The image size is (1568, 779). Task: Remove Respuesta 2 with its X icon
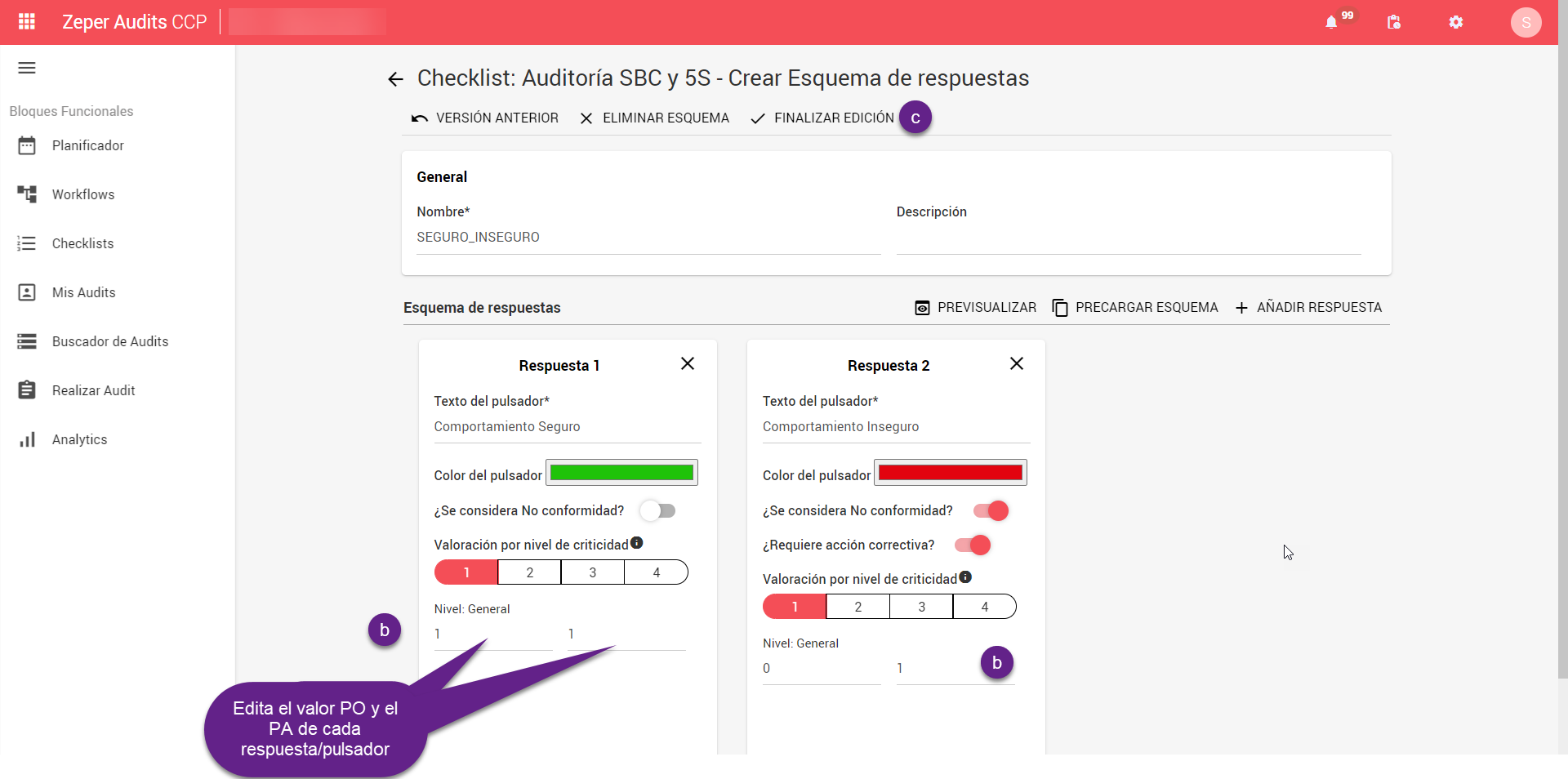pyautogui.click(x=1017, y=363)
